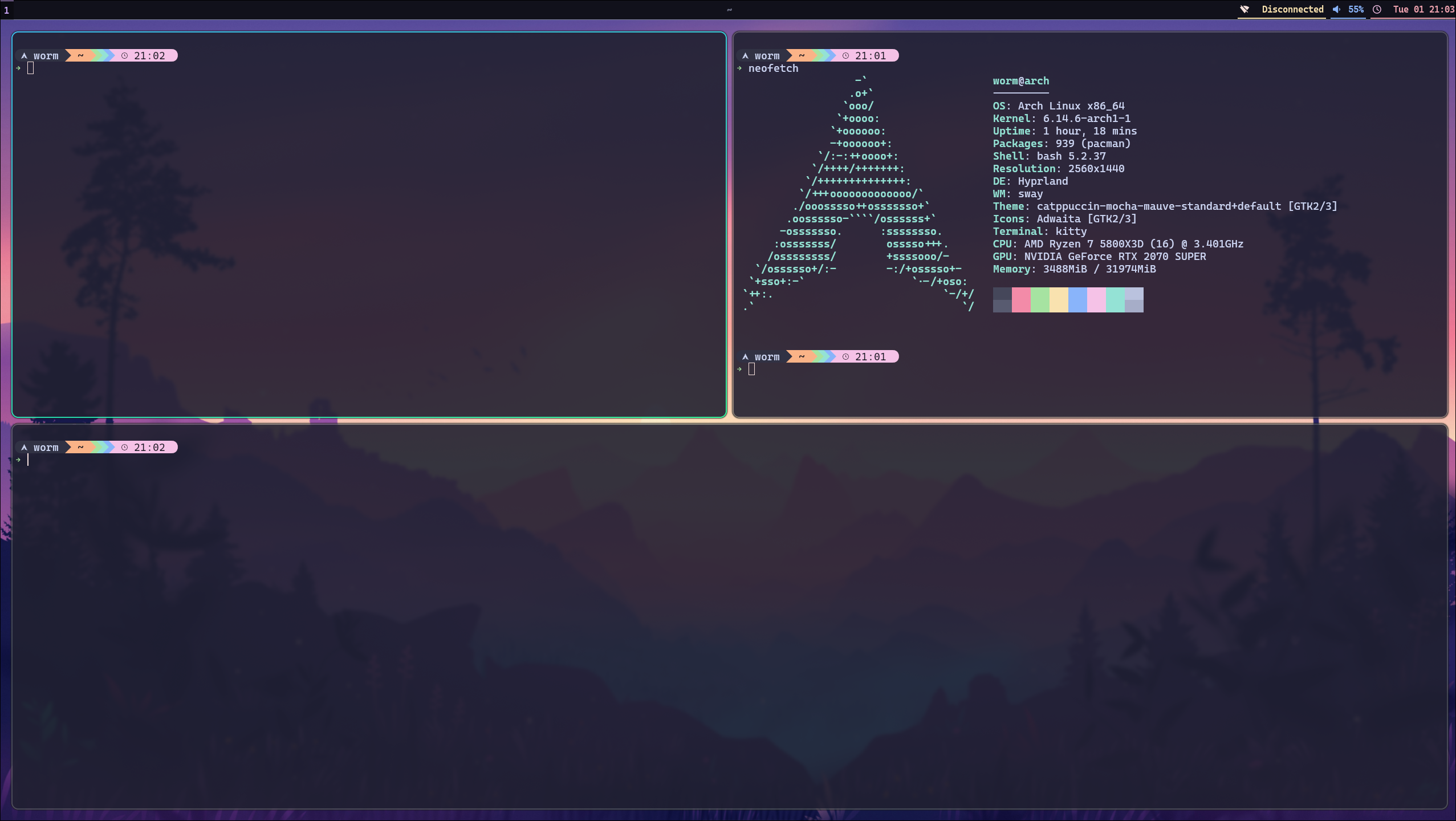Viewport: 1456px width, 821px height.
Task: Focus the top-left terminal's block cursor
Action: [31, 68]
